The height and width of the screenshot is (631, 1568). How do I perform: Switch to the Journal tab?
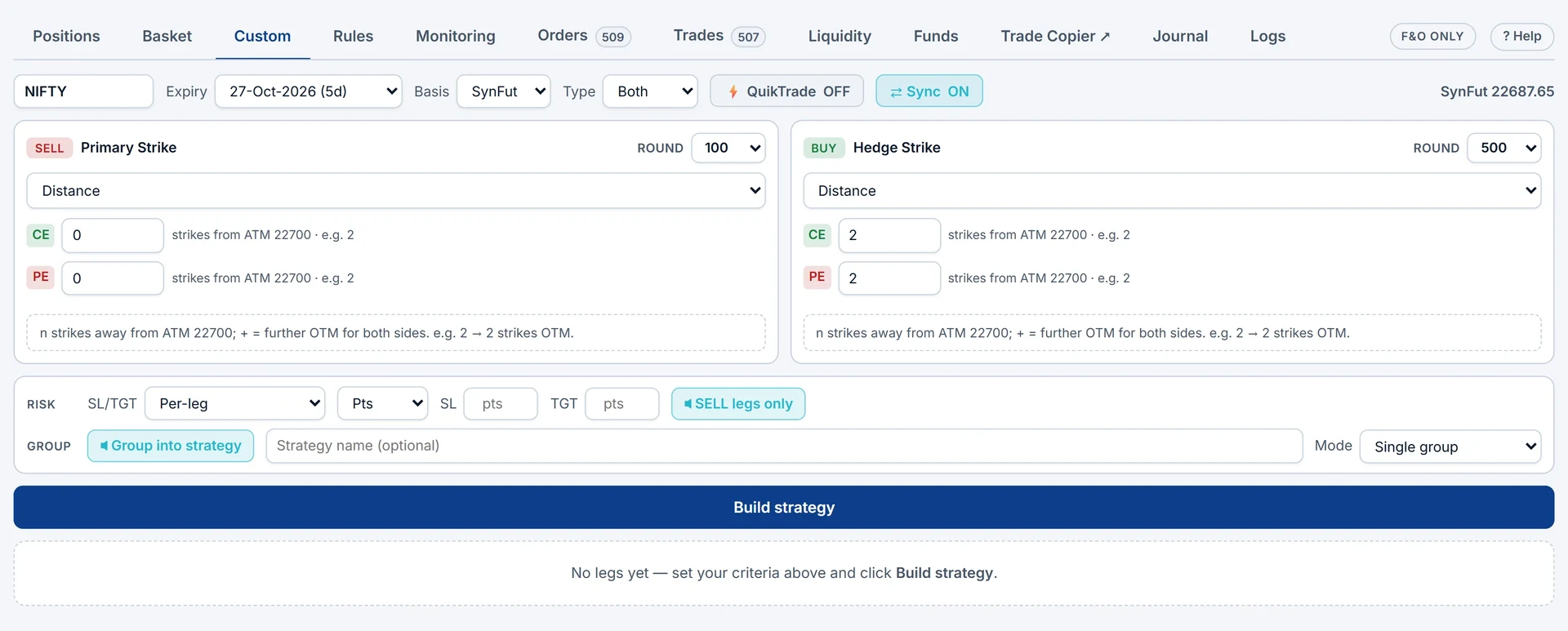point(1180,36)
